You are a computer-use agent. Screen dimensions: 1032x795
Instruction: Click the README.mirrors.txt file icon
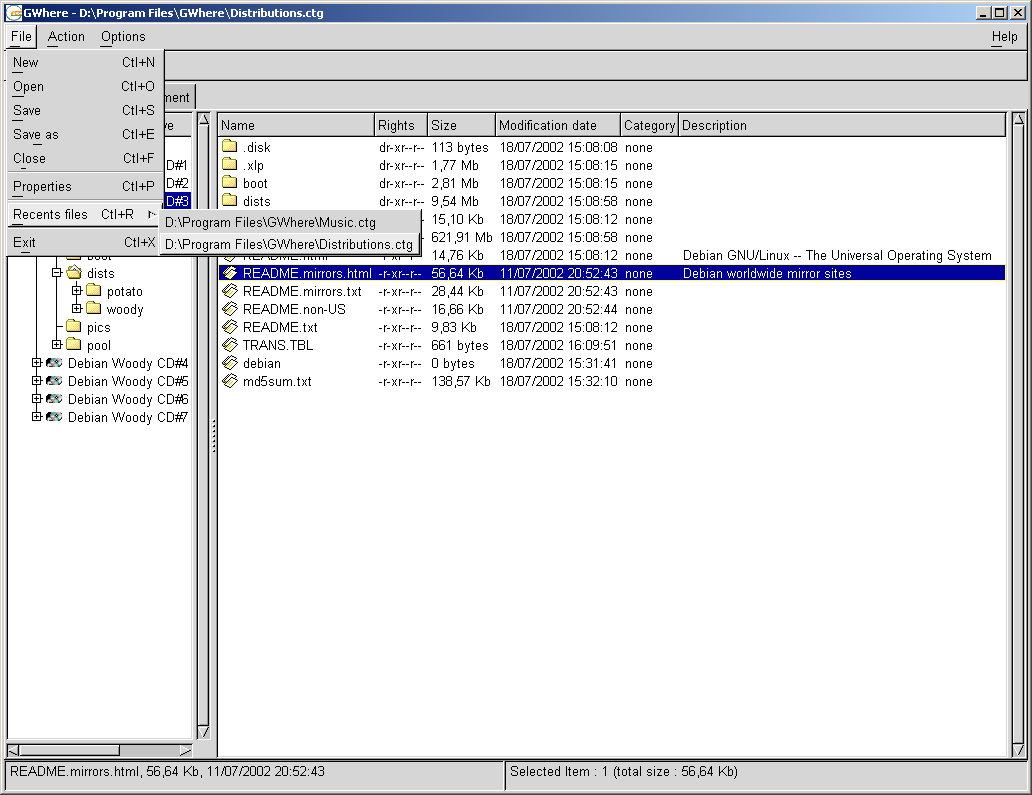(x=229, y=290)
